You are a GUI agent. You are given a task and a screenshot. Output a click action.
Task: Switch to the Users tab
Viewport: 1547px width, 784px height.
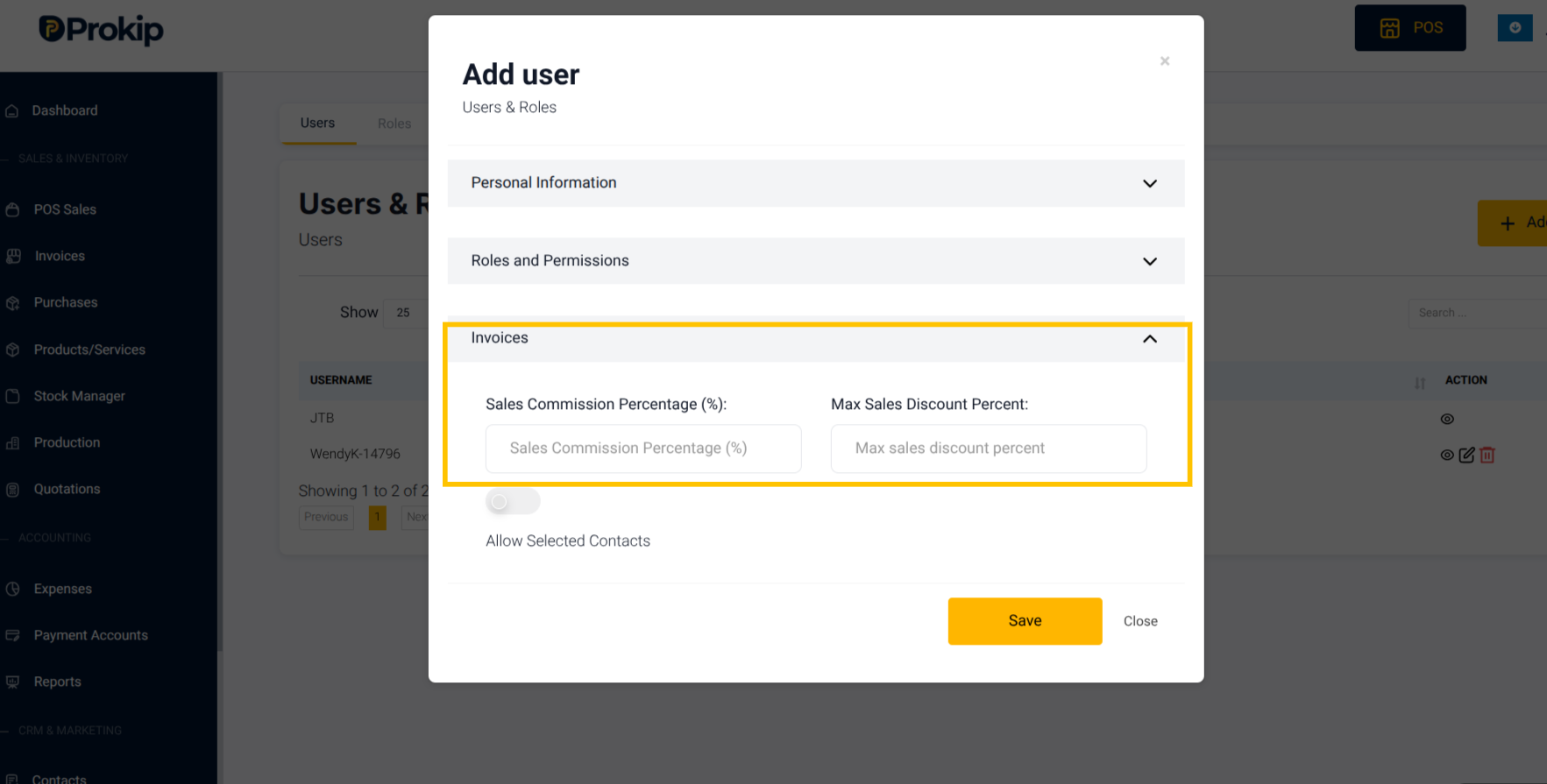click(317, 124)
